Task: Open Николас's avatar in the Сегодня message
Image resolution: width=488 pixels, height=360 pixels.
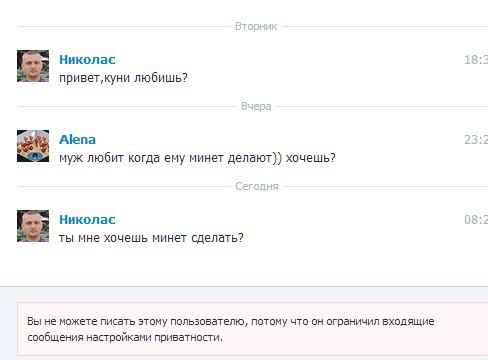Action: coord(33,226)
